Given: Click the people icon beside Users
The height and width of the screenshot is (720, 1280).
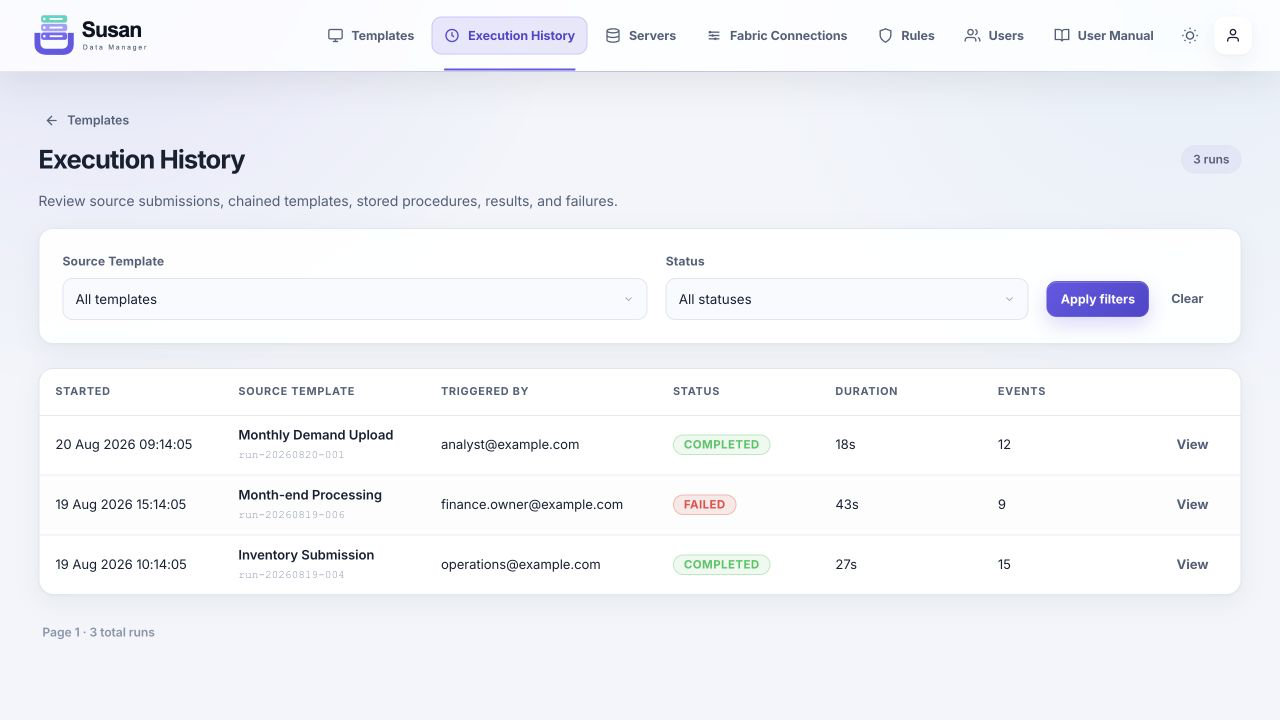Looking at the screenshot, I should coord(972,36).
